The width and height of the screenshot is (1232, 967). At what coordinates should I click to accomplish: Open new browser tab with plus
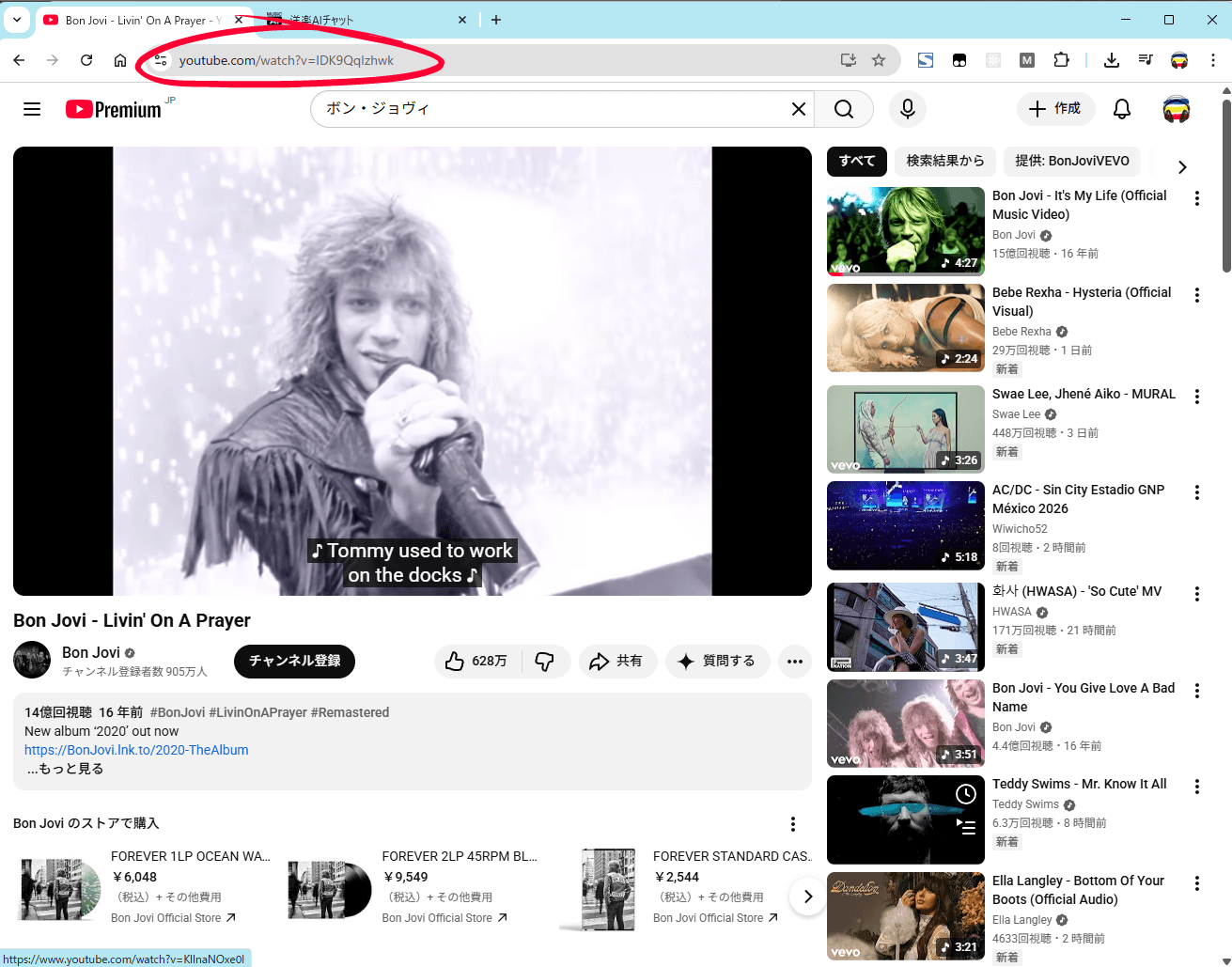click(496, 20)
